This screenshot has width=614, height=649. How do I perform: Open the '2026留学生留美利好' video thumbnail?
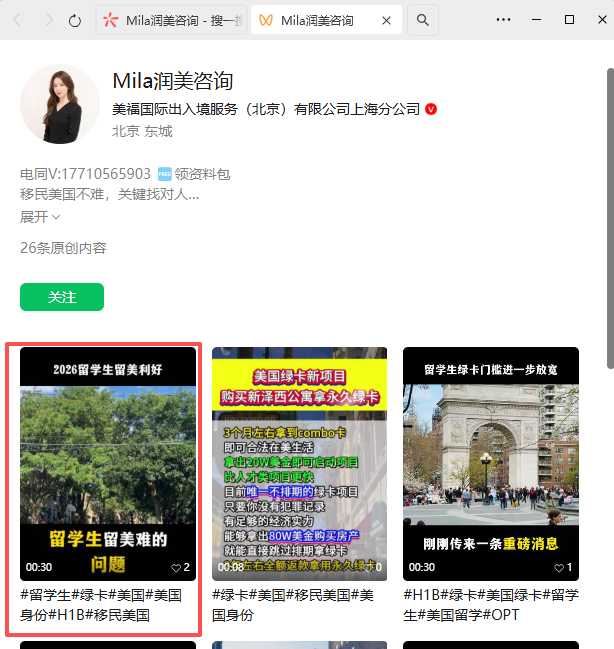(x=108, y=464)
